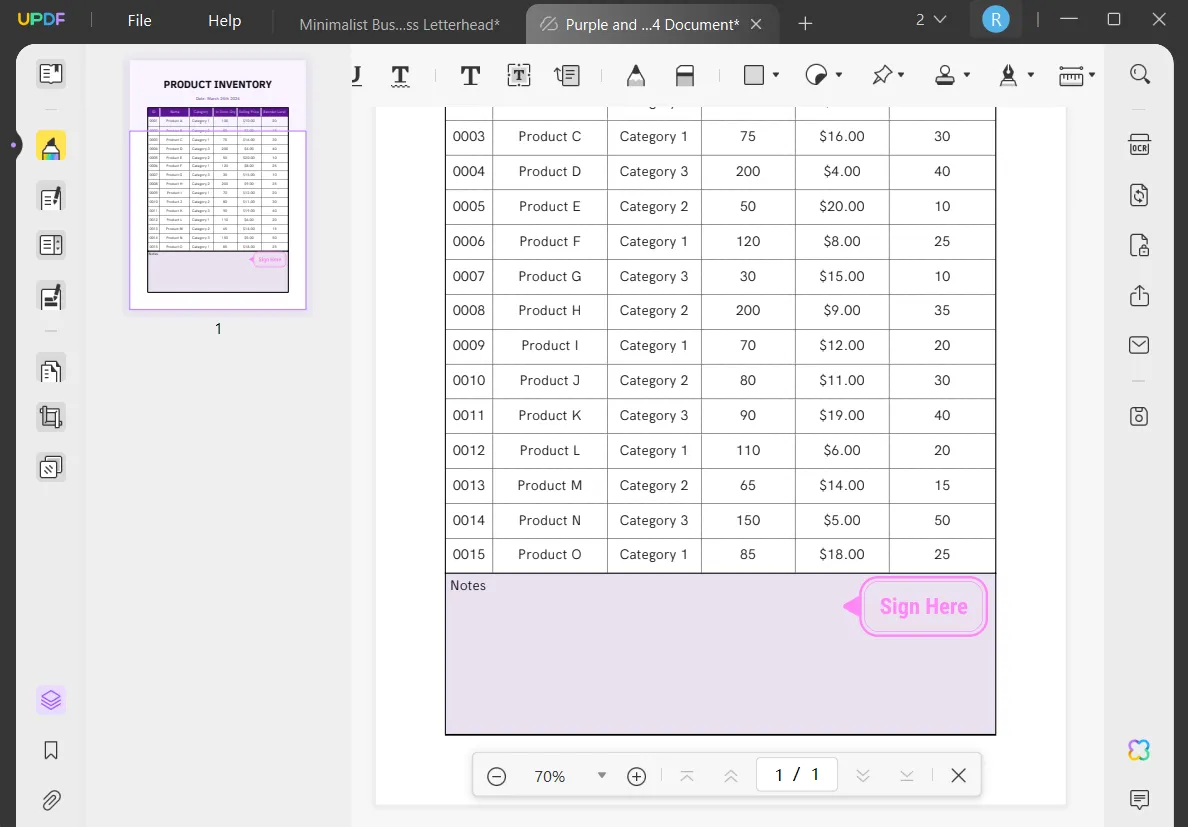Select the squiggly underline text tool
Image resolution: width=1188 pixels, height=827 pixels.
click(x=400, y=76)
